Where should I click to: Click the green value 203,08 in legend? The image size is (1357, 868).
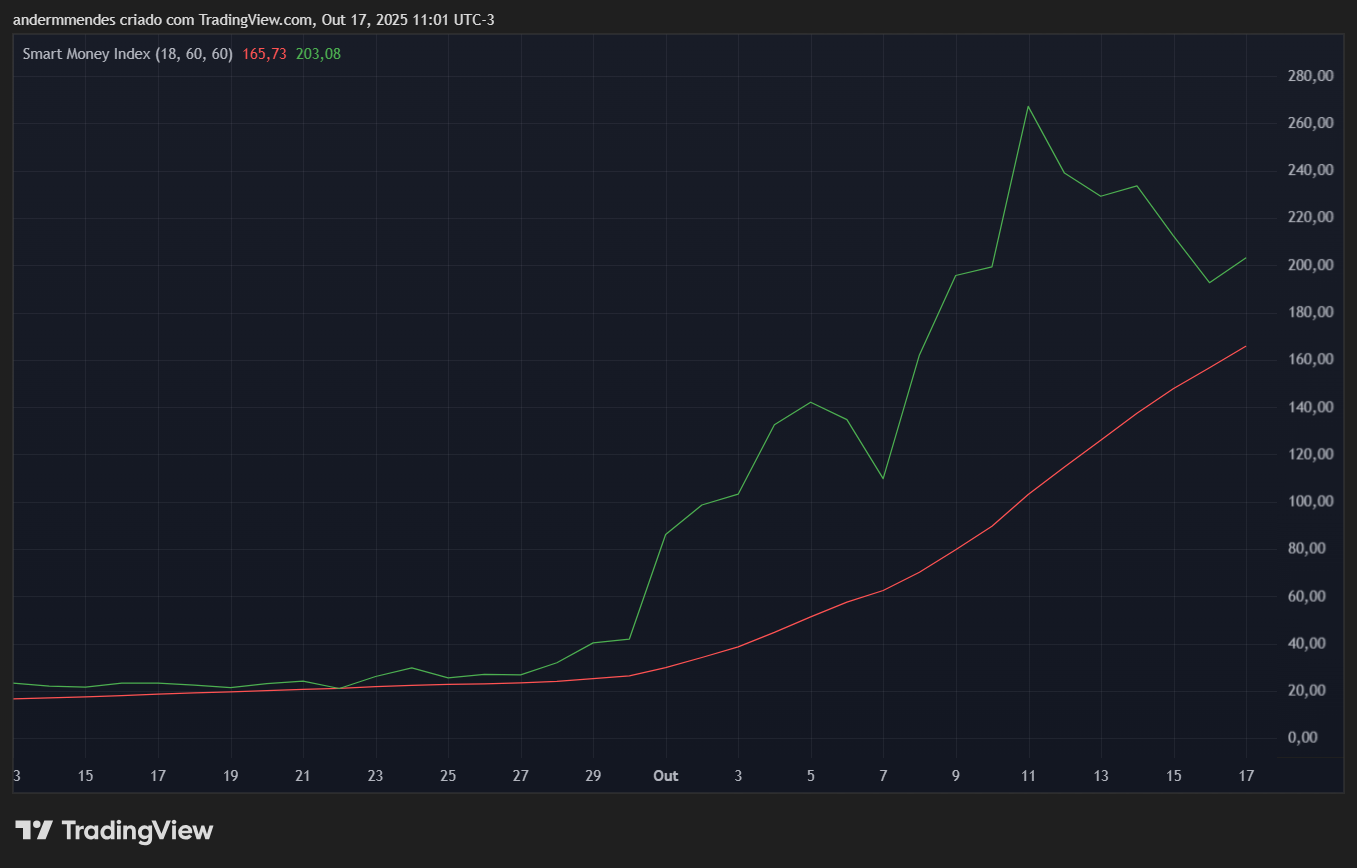click(318, 54)
